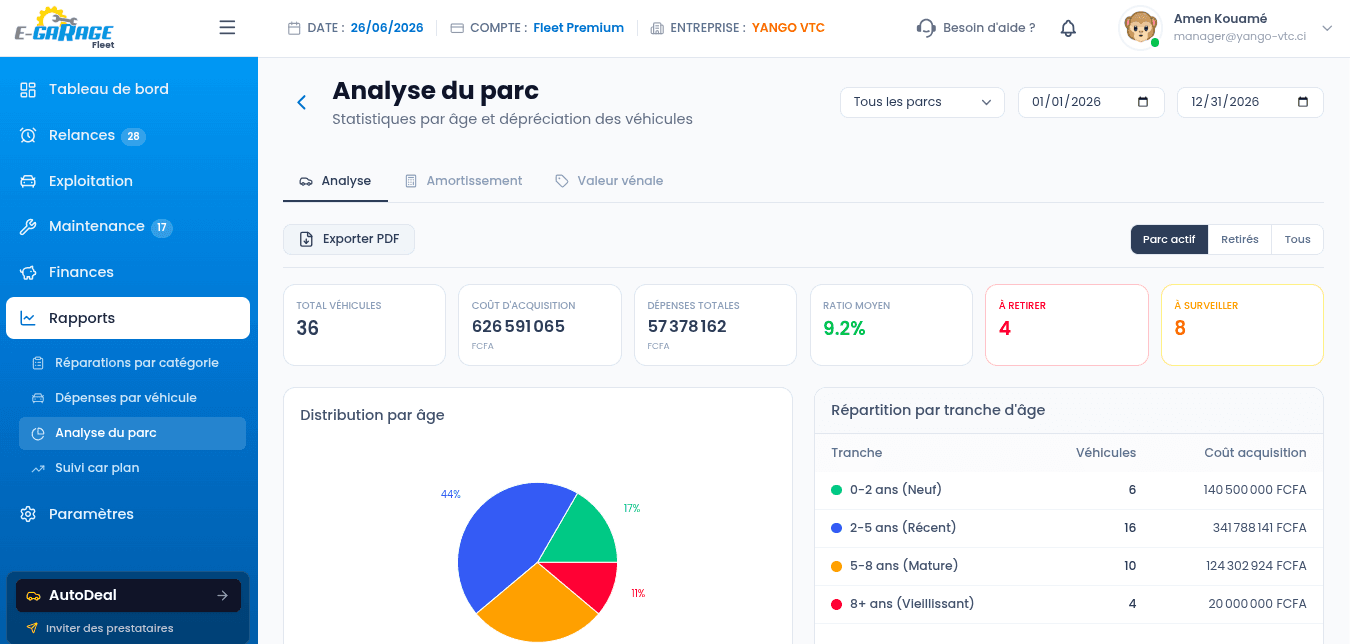This screenshot has width=1350, height=644.
Task: Click the monkey user avatar
Action: pos(1139,28)
